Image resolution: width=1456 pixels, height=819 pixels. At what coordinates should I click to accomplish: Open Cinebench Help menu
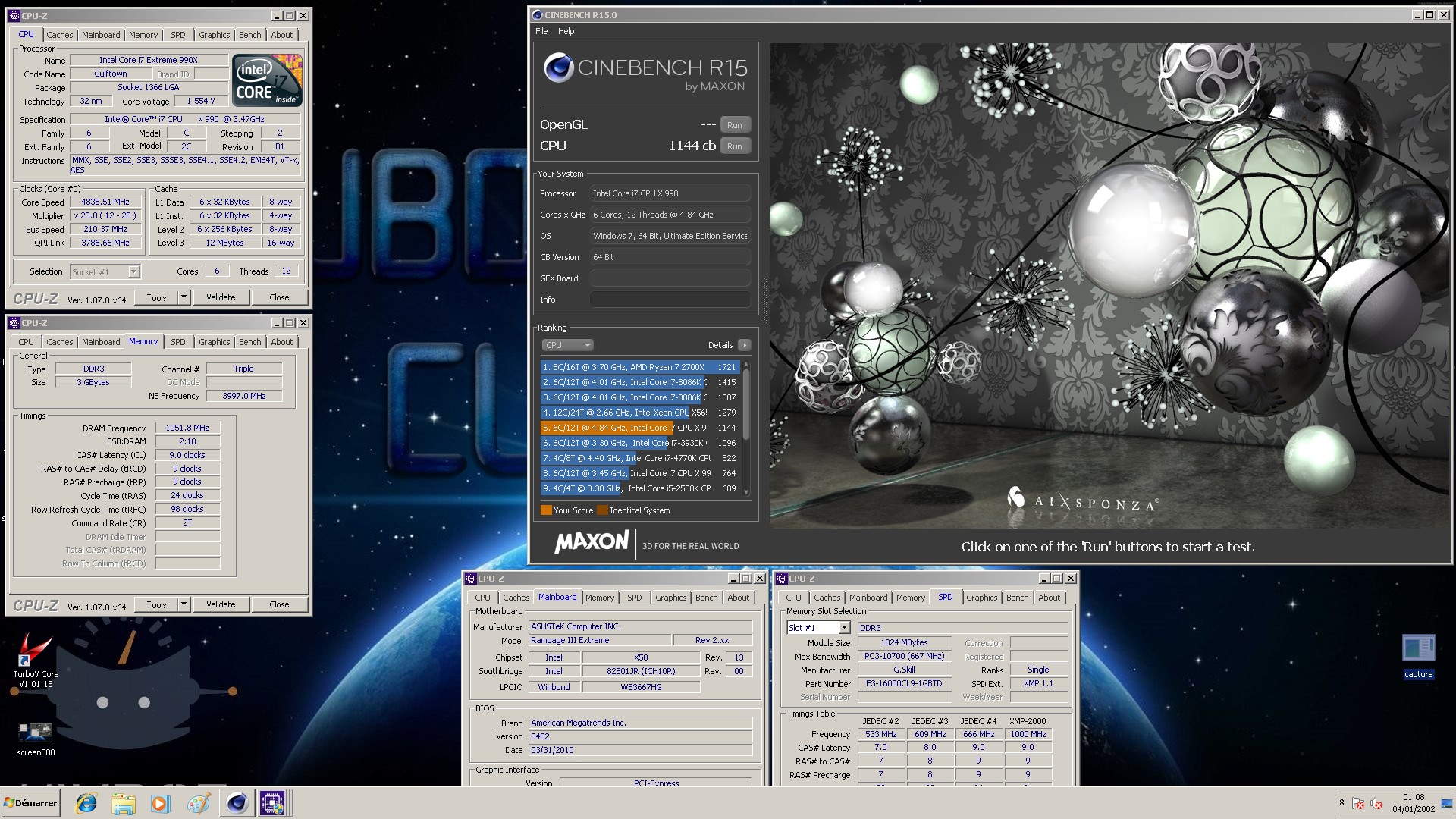[x=566, y=31]
